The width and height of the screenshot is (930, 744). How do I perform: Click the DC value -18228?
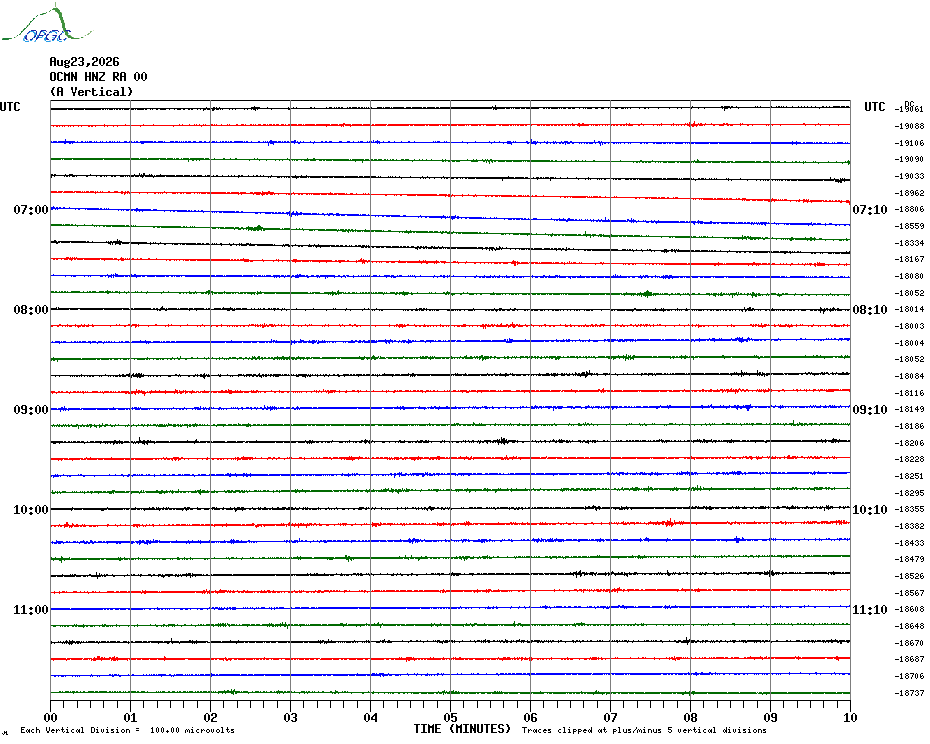coord(909,460)
